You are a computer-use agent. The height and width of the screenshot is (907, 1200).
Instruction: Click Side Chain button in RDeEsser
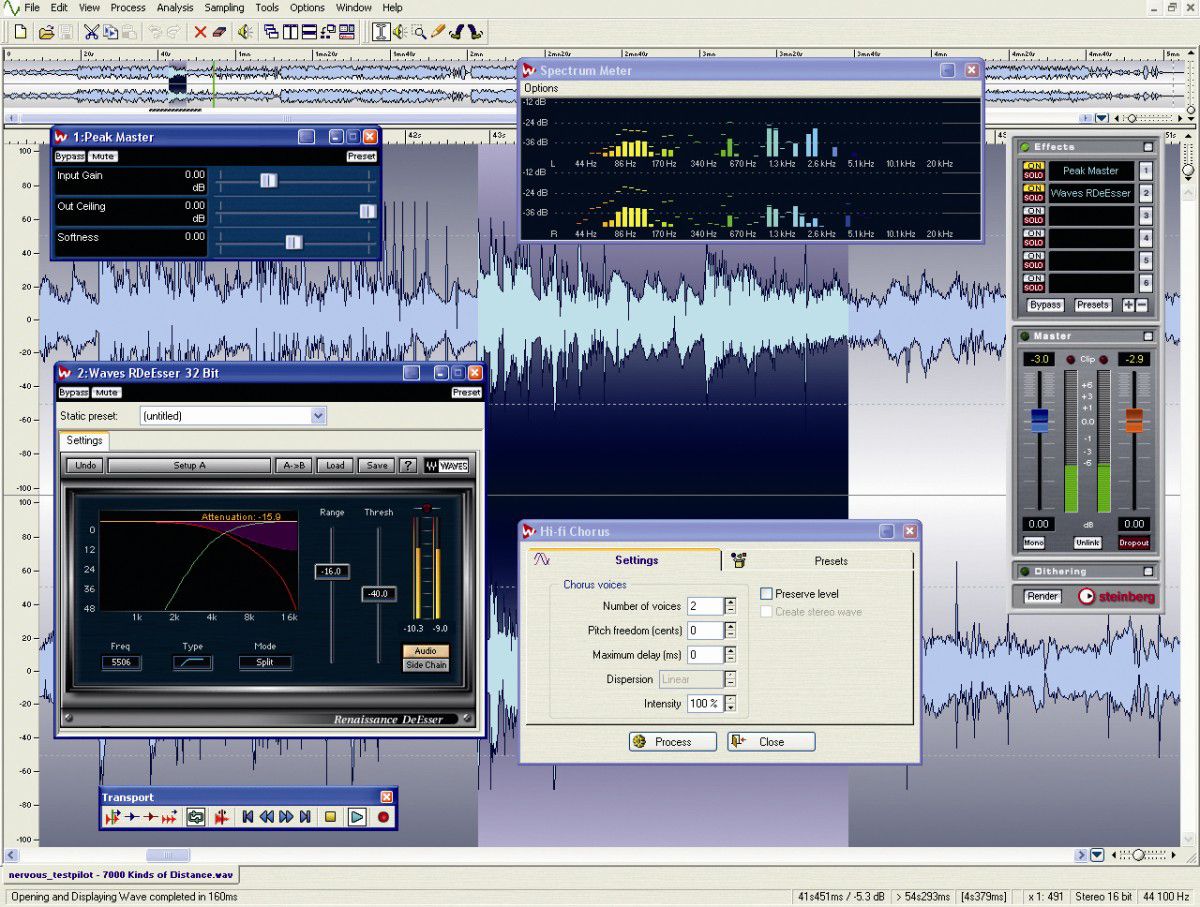[x=426, y=665]
